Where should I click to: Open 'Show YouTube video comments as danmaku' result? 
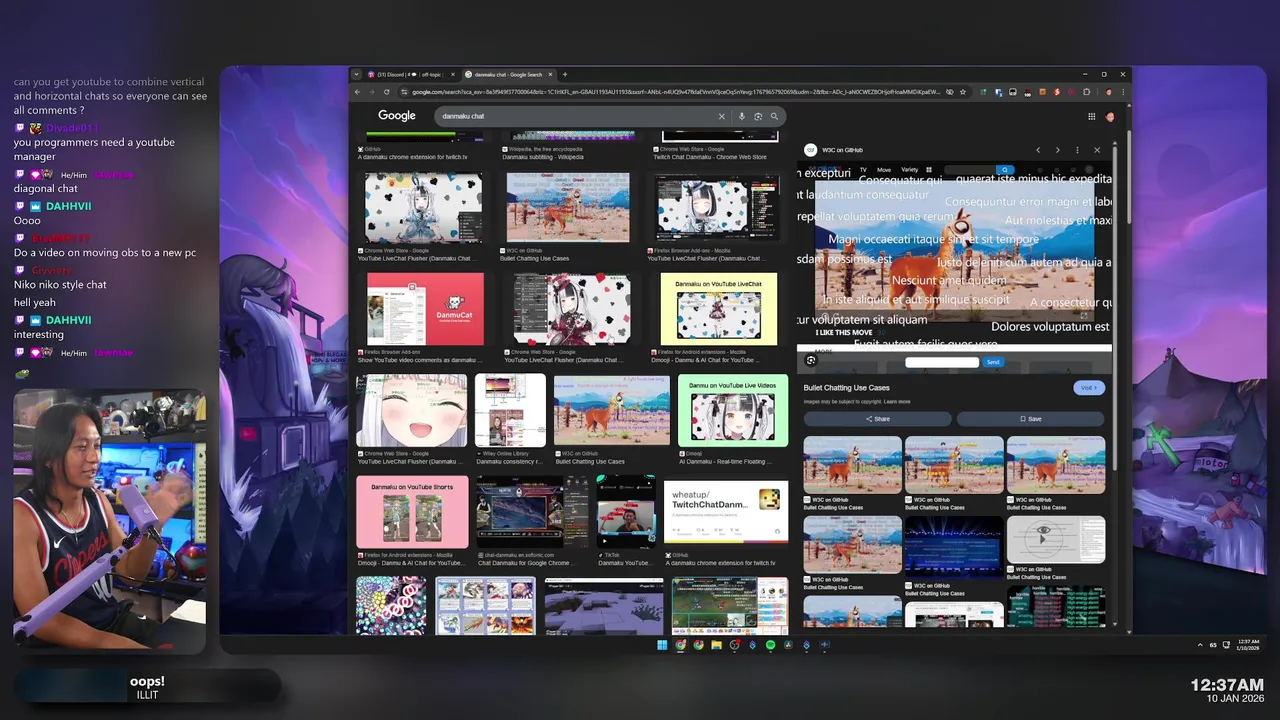pos(418,360)
